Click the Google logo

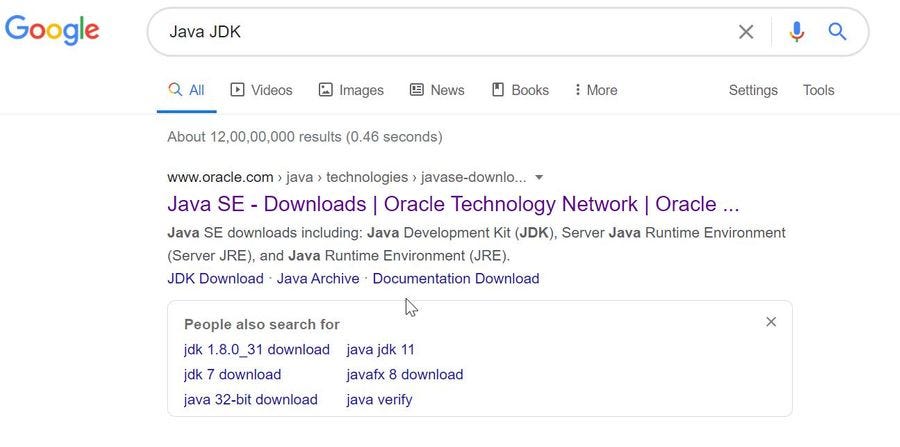click(x=52, y=30)
